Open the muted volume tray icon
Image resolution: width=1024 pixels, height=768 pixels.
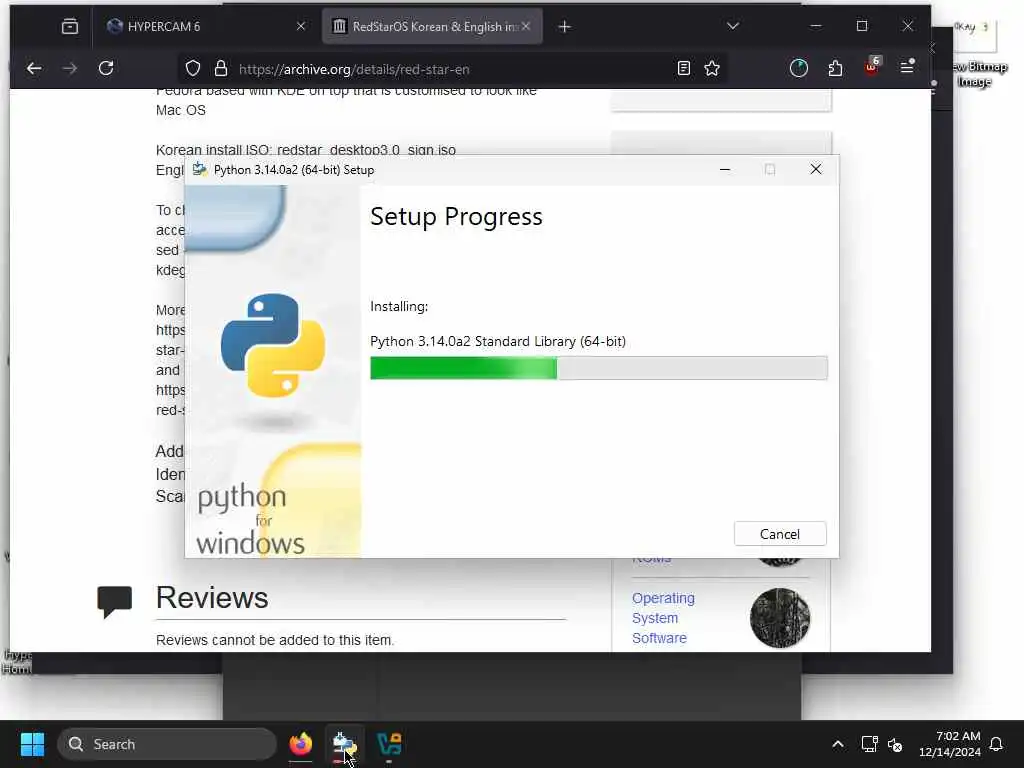coord(895,744)
